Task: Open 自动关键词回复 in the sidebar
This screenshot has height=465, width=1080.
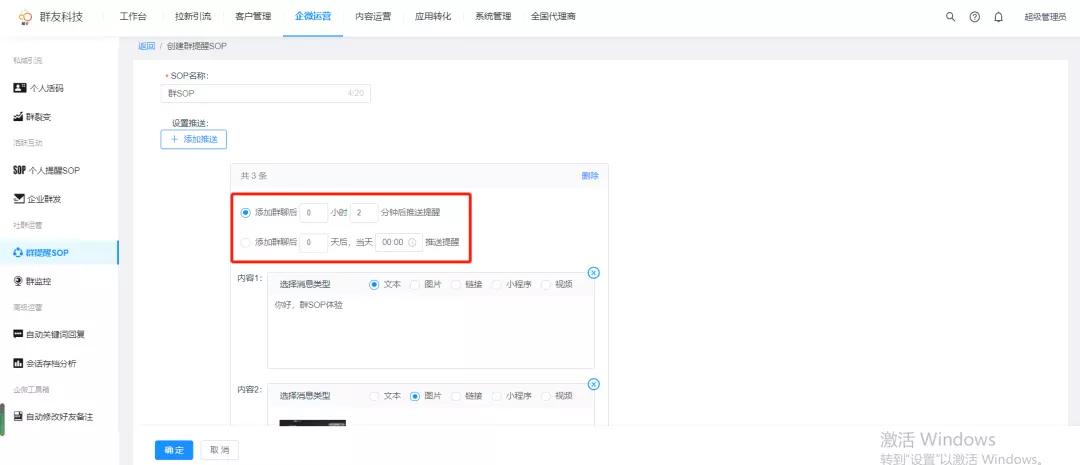Action: tap(56, 334)
